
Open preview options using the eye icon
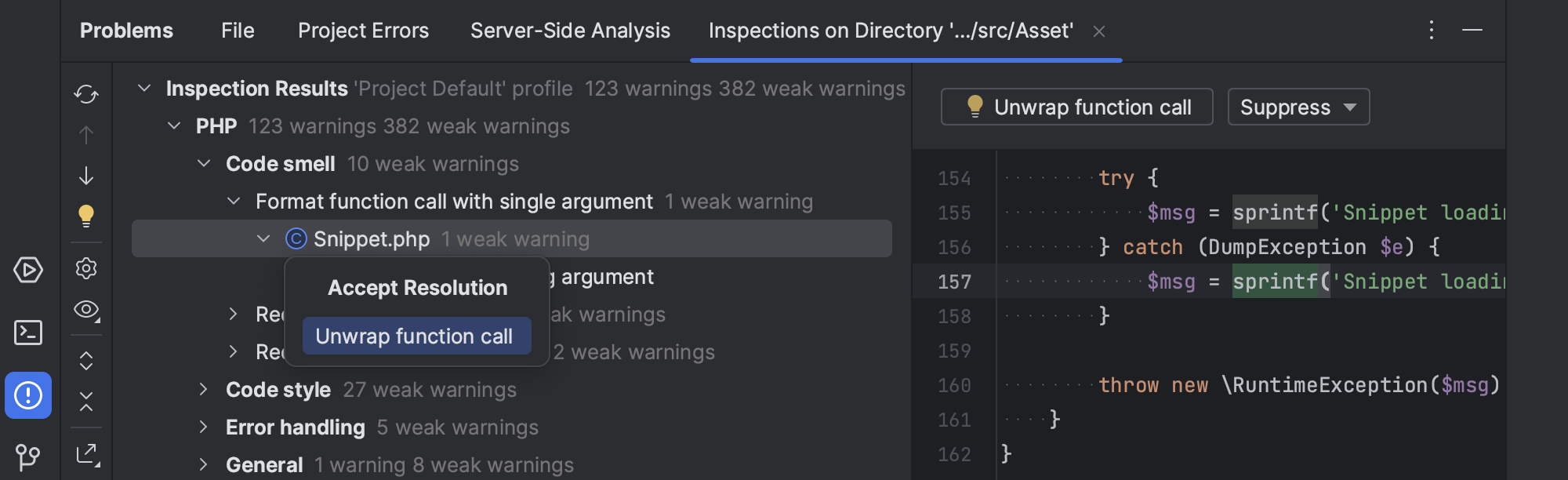(86, 311)
